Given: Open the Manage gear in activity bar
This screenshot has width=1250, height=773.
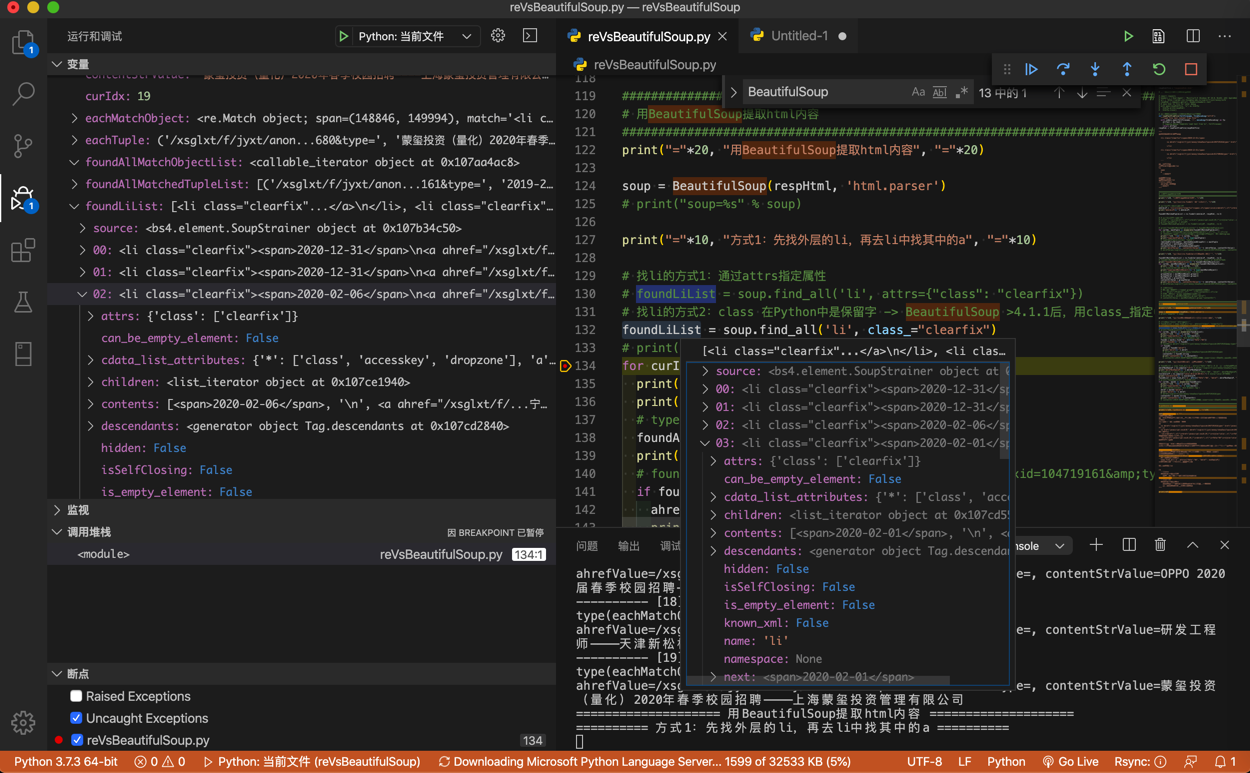Looking at the screenshot, I should pos(23,722).
